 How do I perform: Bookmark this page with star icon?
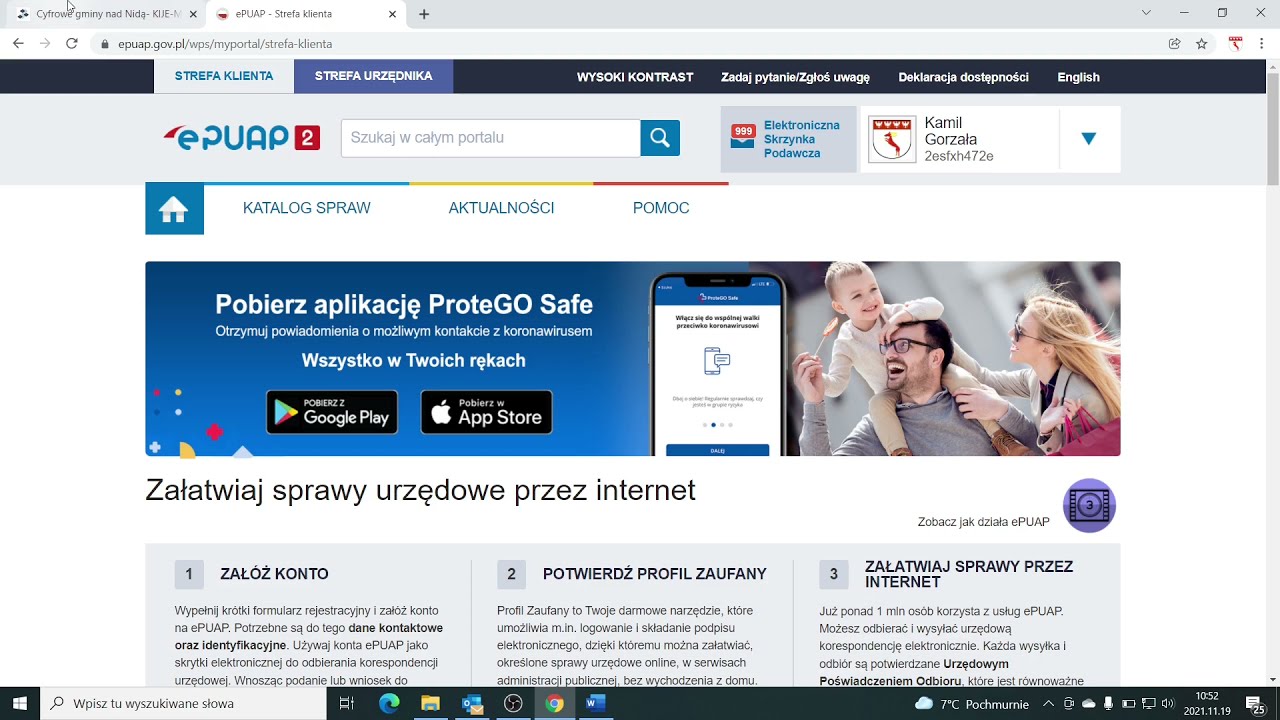[x=1202, y=44]
